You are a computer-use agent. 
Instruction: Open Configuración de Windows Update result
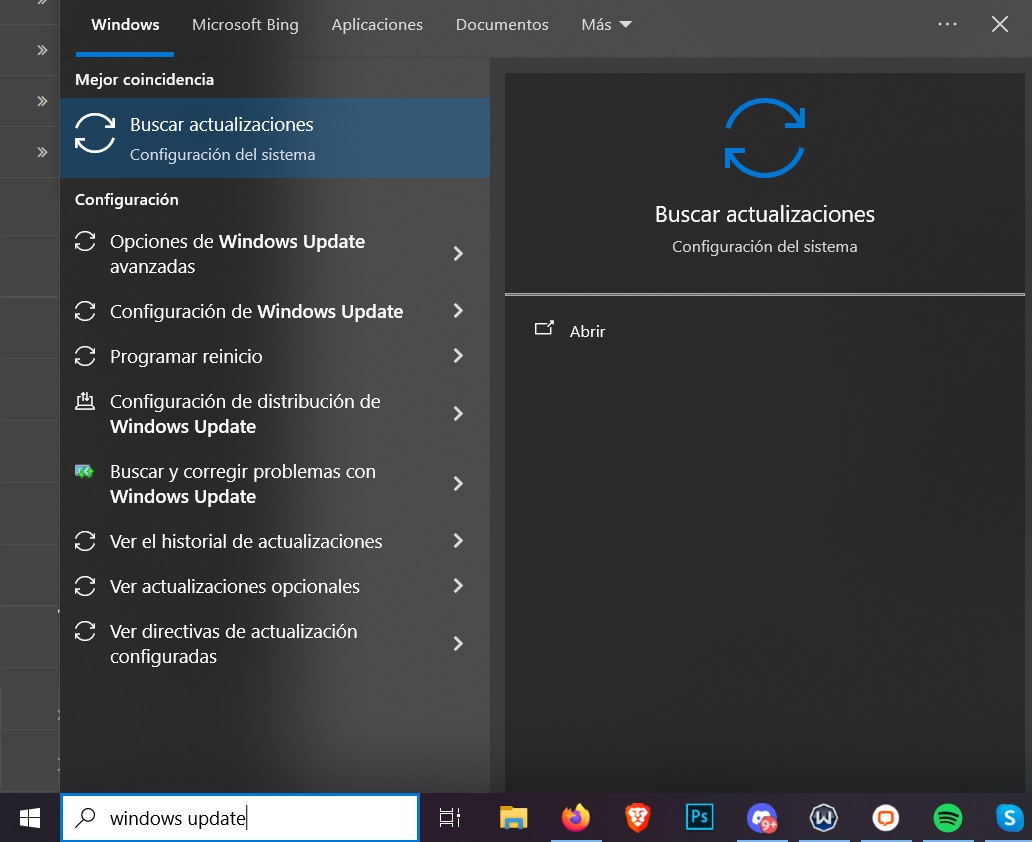click(x=274, y=311)
